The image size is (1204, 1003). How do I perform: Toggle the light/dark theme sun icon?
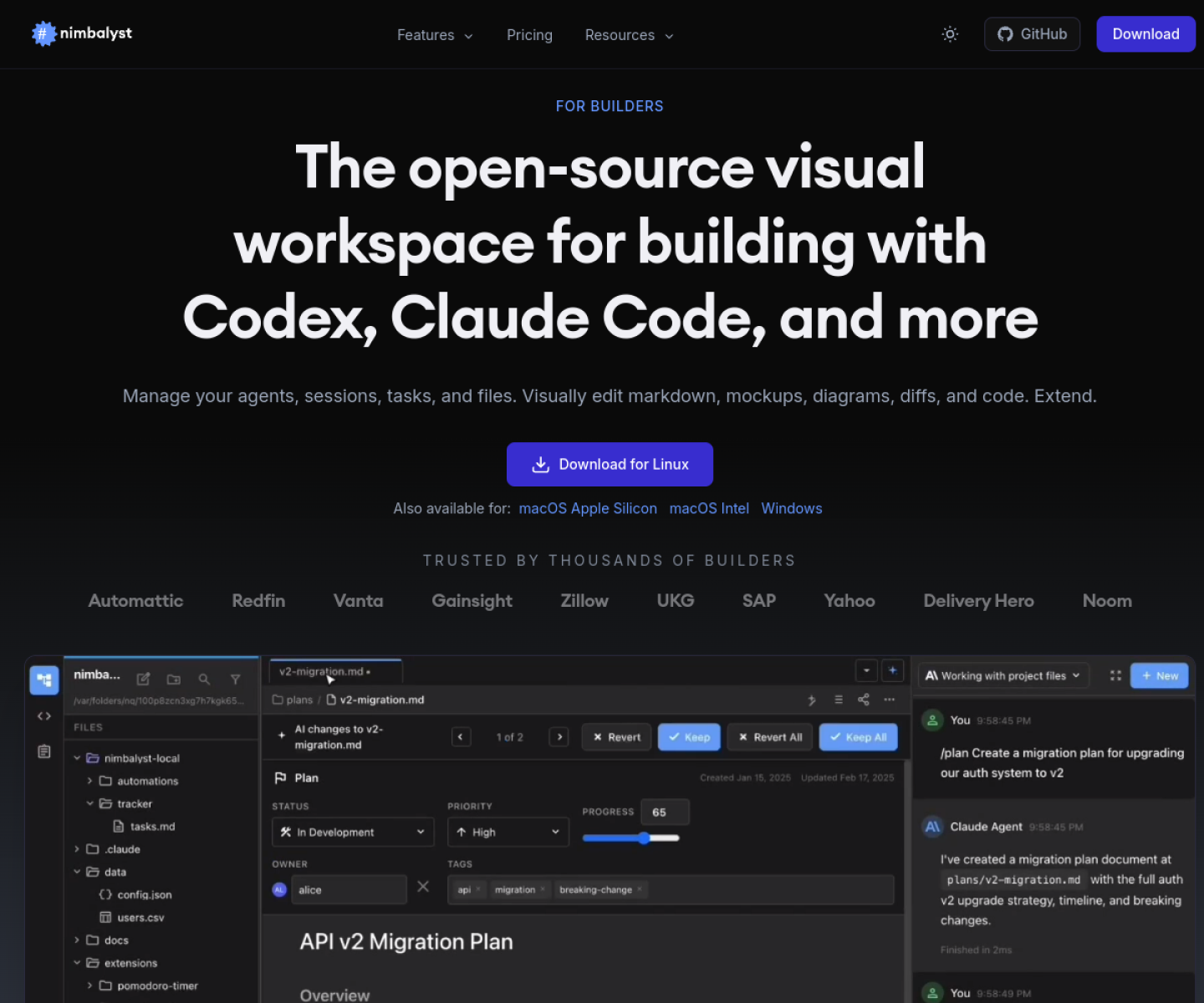pos(950,34)
